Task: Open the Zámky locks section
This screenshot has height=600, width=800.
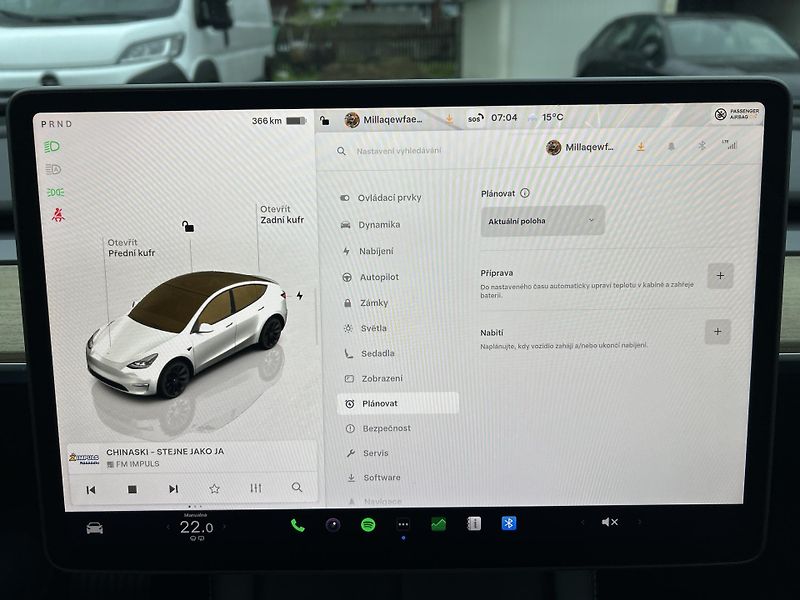Action: pyautogui.click(x=366, y=303)
